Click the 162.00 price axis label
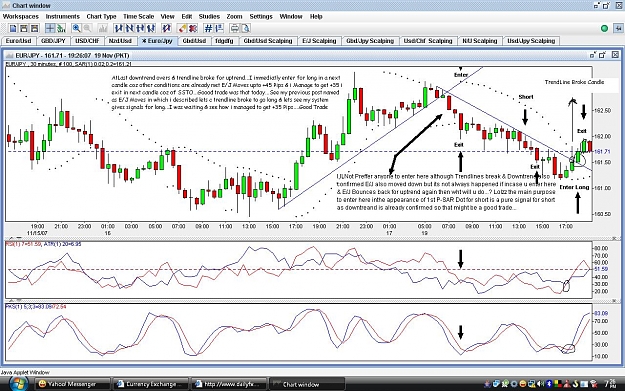The height and width of the screenshot is (391, 625). [x=602, y=136]
